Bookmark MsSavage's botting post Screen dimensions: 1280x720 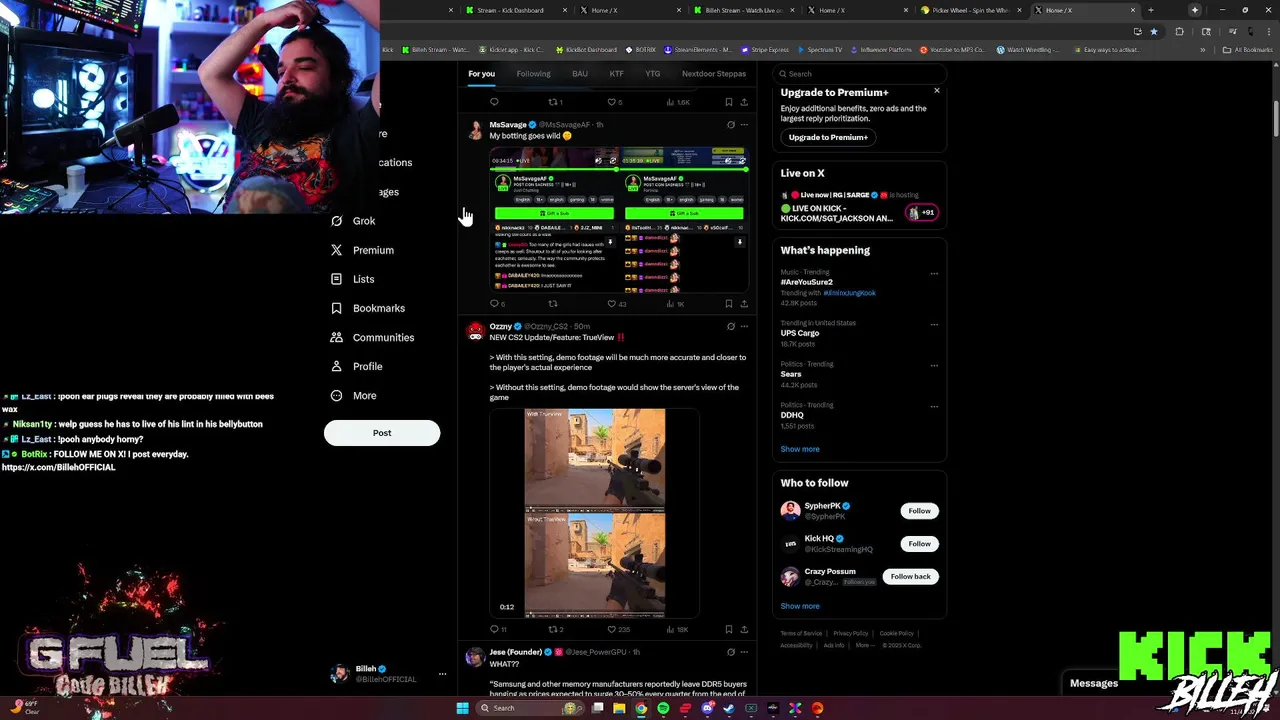pyautogui.click(x=728, y=303)
